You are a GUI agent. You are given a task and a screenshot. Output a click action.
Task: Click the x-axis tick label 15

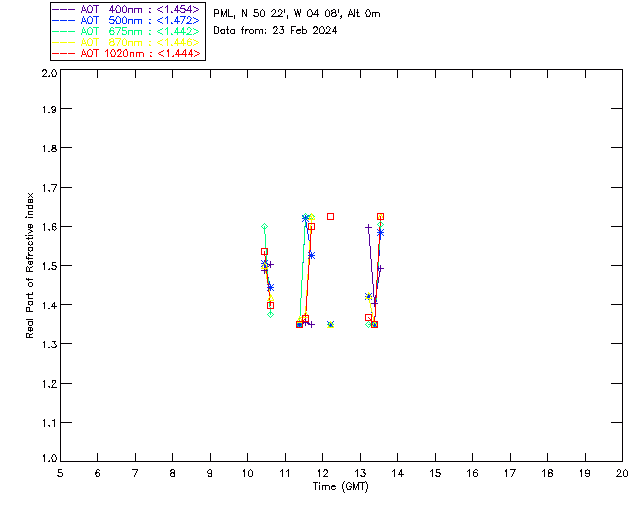point(435,474)
